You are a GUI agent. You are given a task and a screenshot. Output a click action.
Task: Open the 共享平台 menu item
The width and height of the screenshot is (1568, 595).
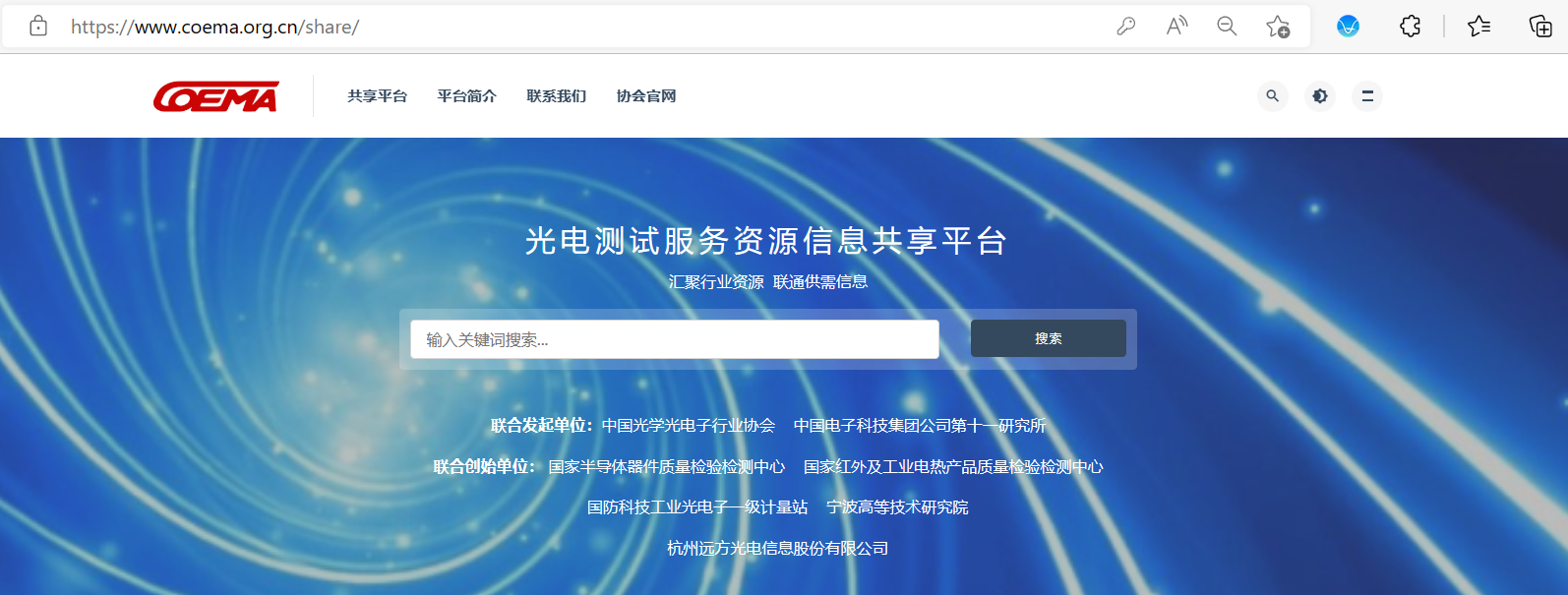378,96
